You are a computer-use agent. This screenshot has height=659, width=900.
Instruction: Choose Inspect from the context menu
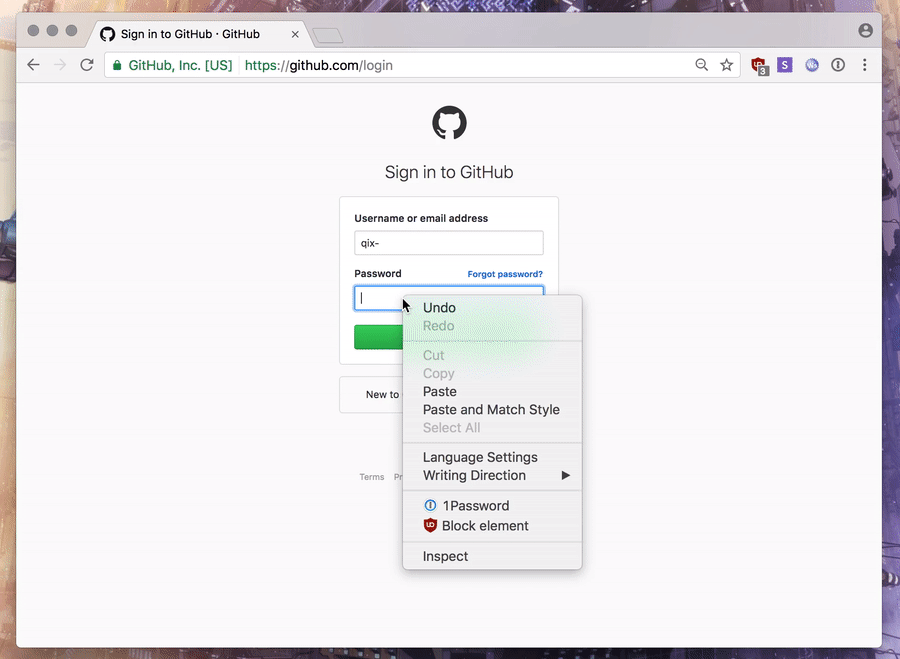492,556
